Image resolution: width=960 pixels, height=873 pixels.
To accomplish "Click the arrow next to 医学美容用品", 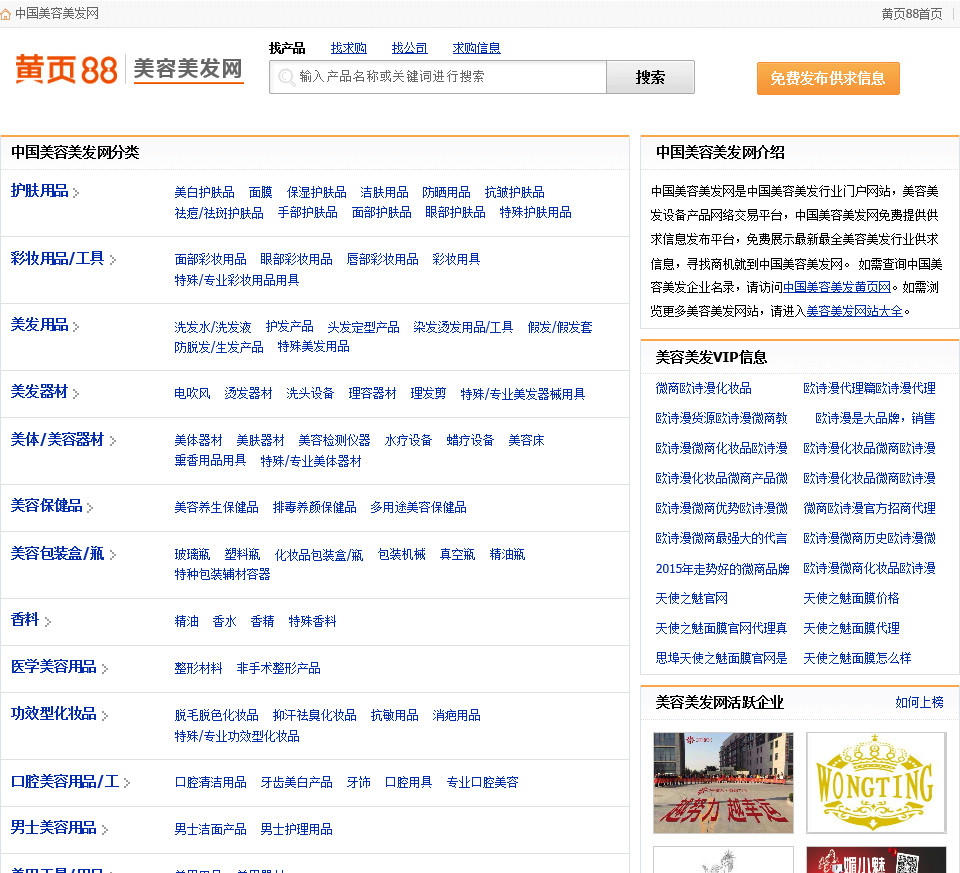I will (105, 669).
